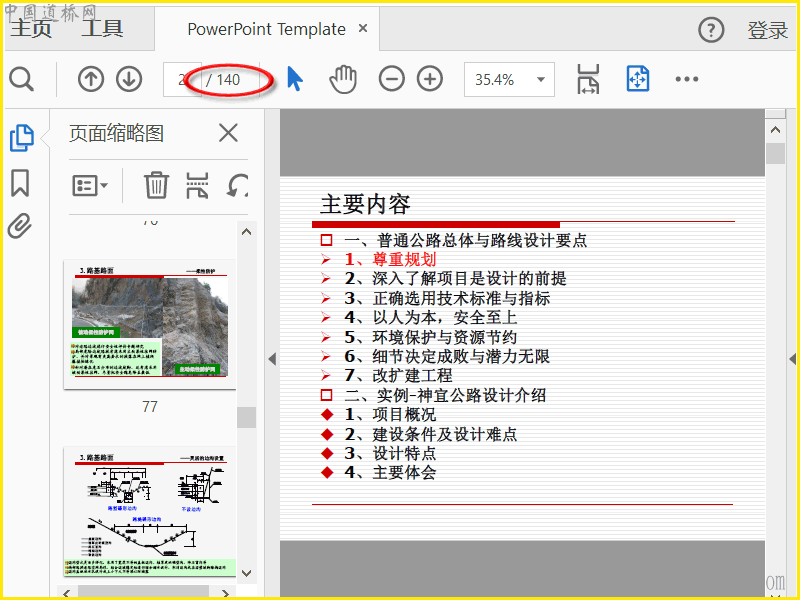
Task: Click thumbnail panel scroll down arrow
Action: tap(246, 573)
